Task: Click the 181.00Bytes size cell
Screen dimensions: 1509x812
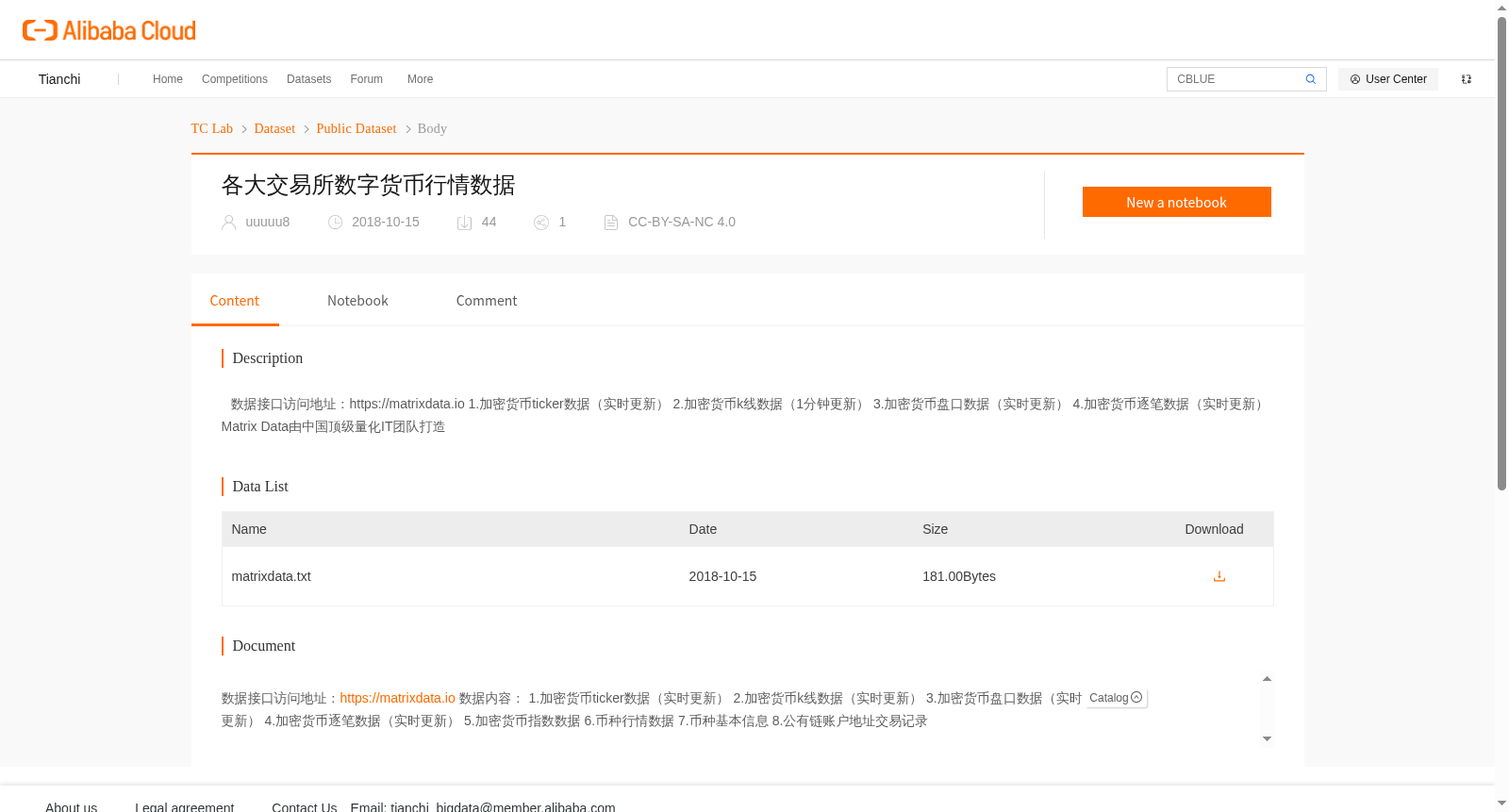Action: (959, 576)
